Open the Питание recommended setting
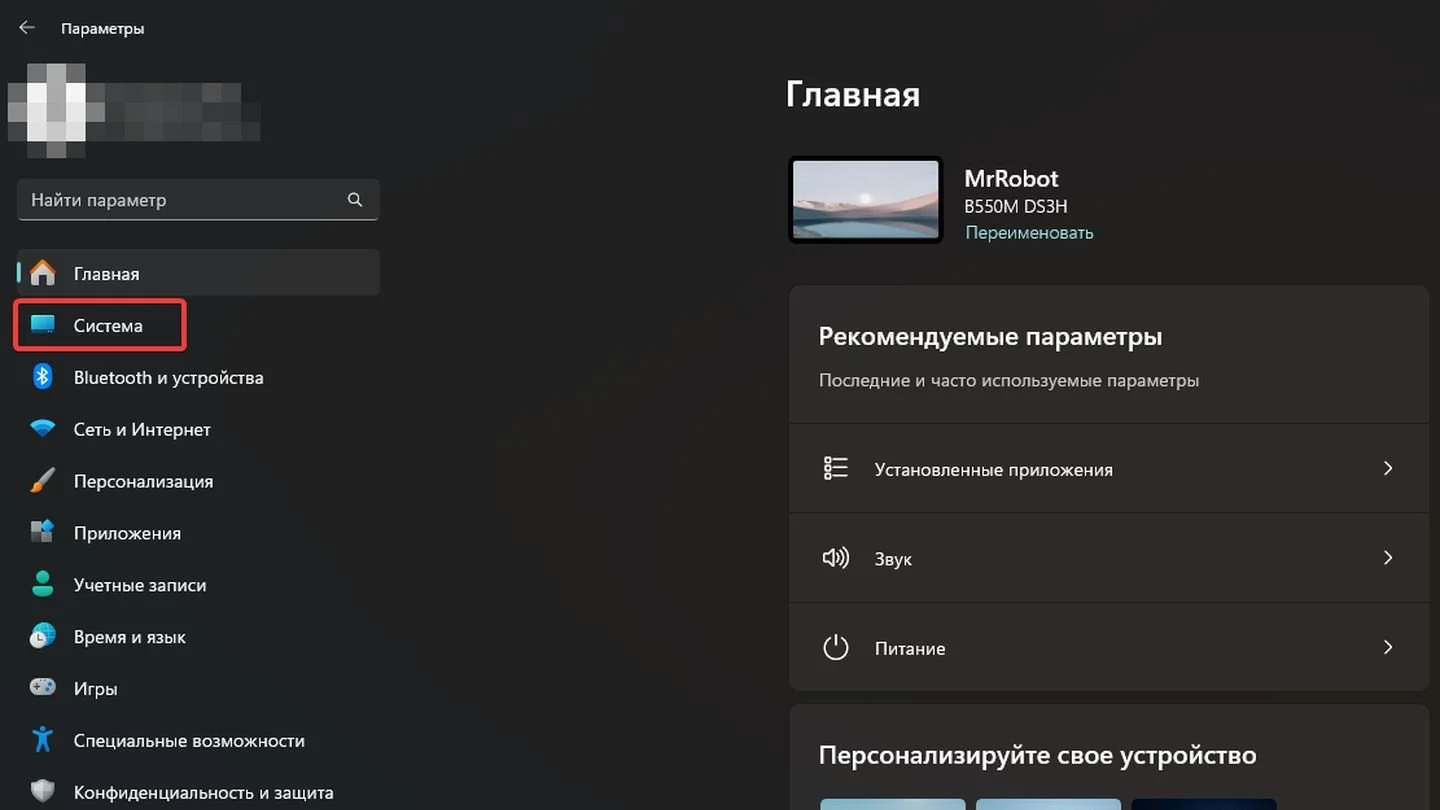Viewport: 1440px width, 810px height. (x=1109, y=648)
